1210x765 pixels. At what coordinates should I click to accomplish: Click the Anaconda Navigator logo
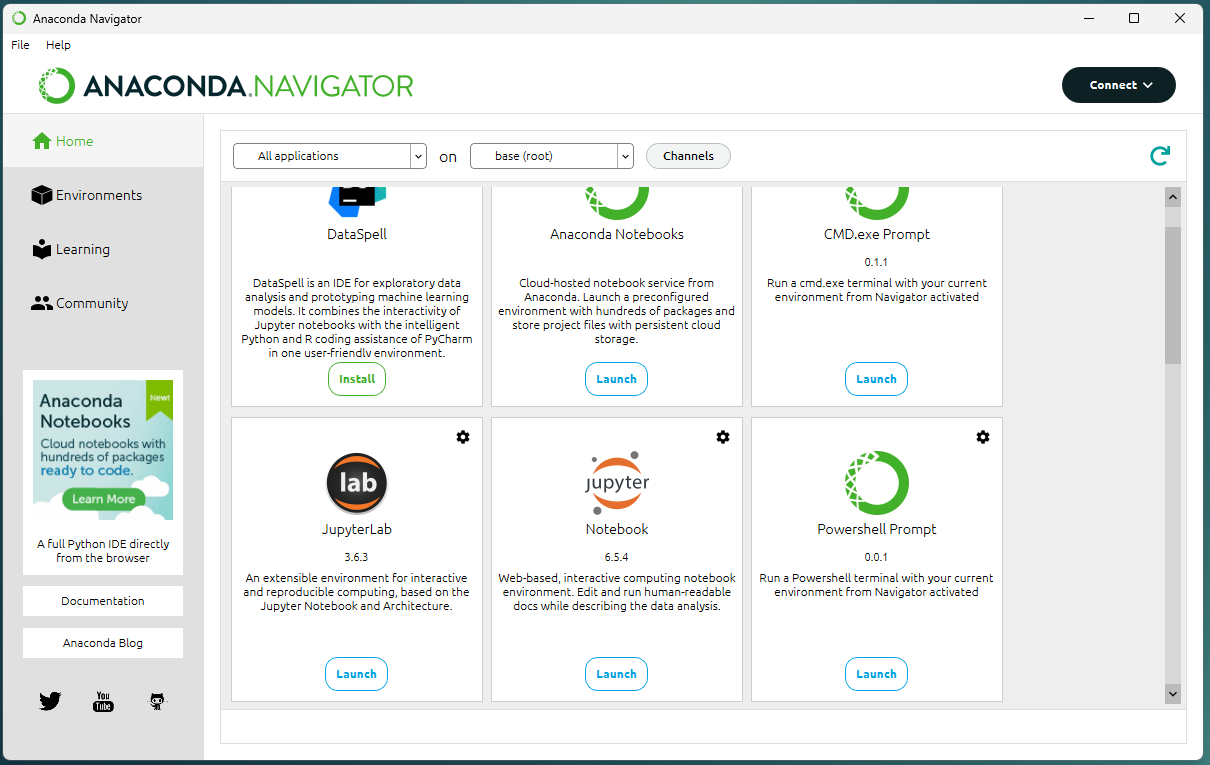[x=226, y=85]
